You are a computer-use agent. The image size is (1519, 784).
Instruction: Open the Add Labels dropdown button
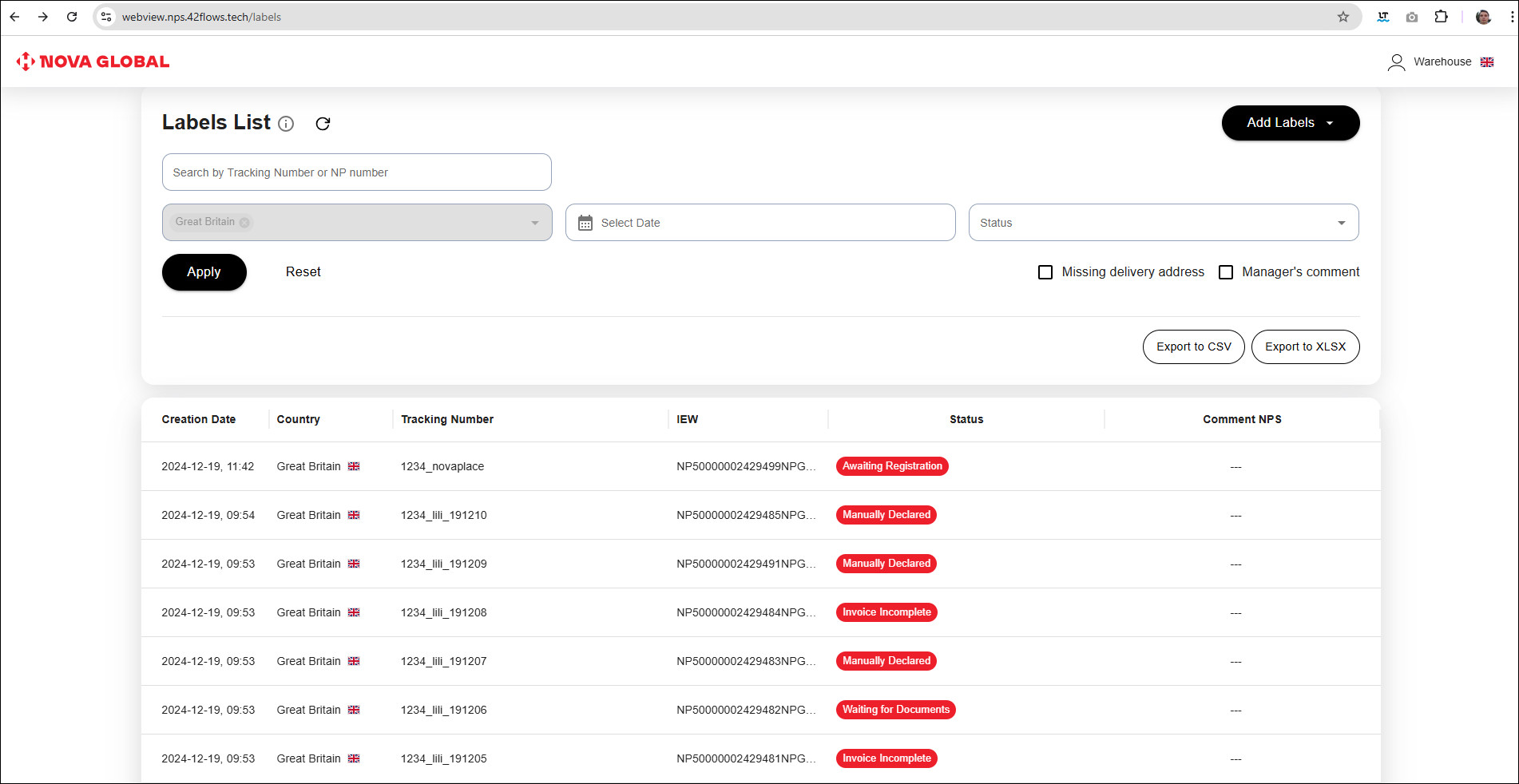pyautogui.click(x=1291, y=123)
